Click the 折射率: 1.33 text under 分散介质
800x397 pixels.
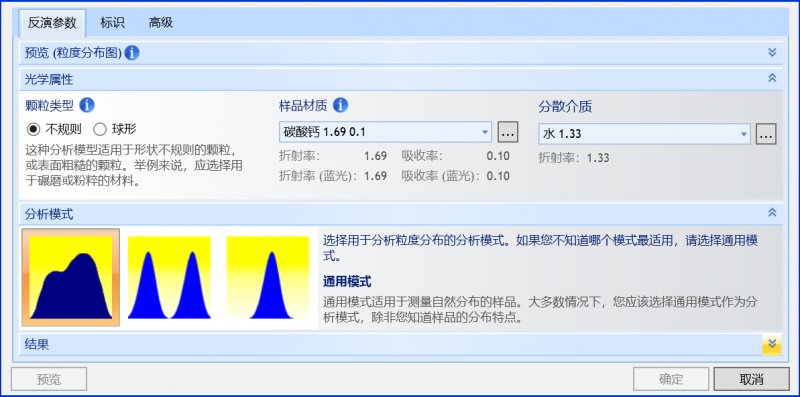[x=574, y=158]
